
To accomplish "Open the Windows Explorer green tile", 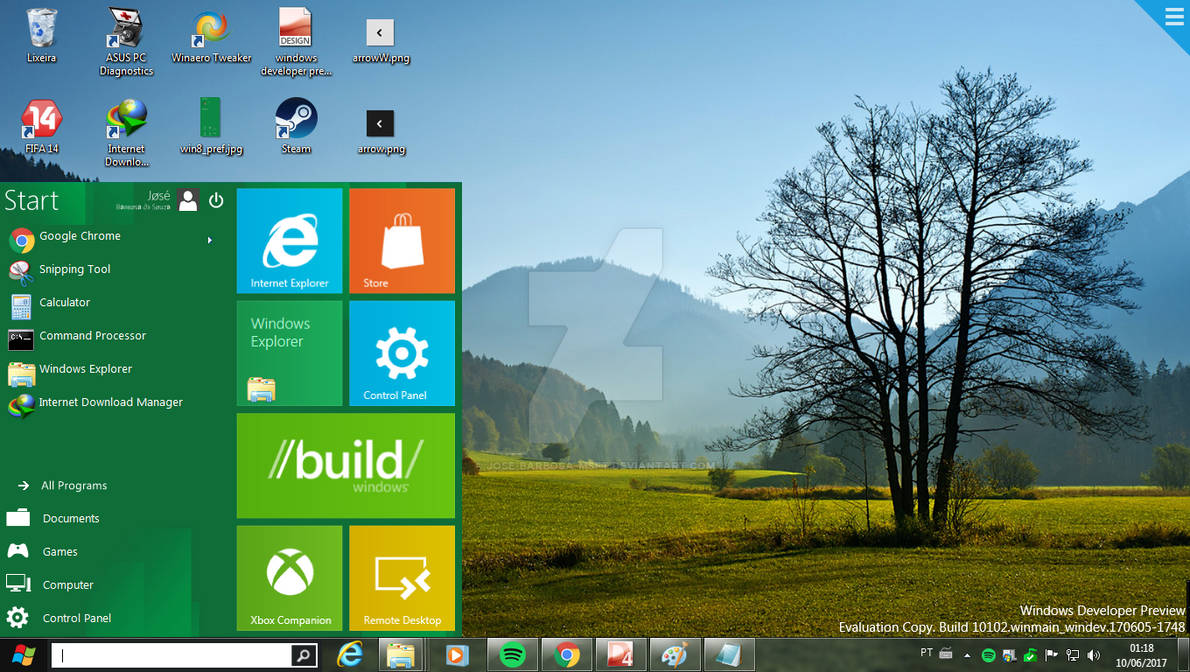I will pyautogui.click(x=289, y=353).
